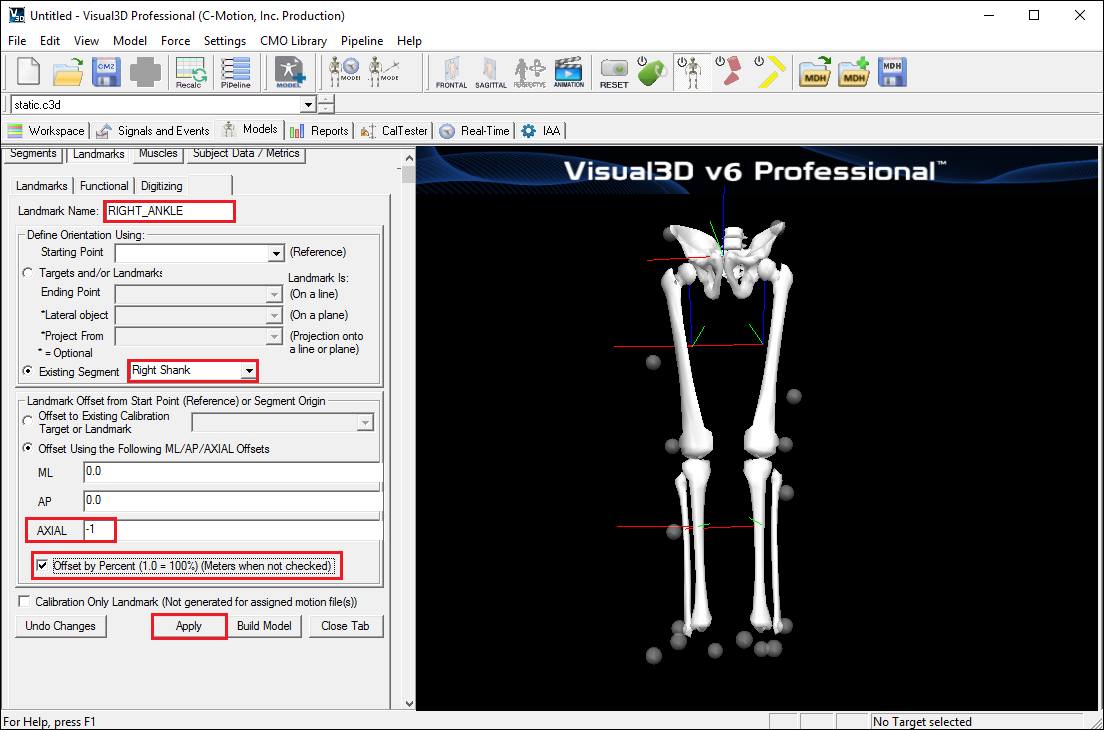Image resolution: width=1104 pixels, height=730 pixels.
Task: Click the New blank document icon
Action: (x=28, y=72)
